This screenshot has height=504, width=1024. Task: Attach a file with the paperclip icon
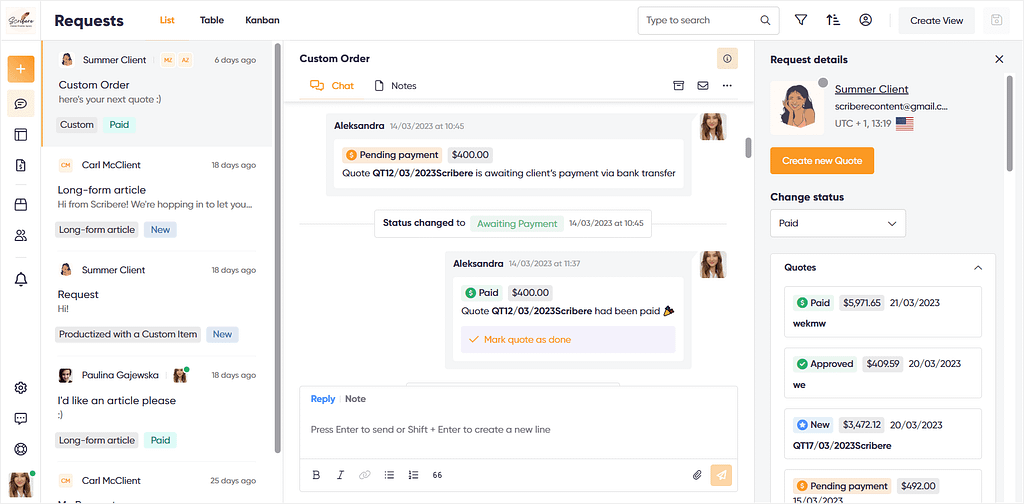pyautogui.click(x=697, y=475)
